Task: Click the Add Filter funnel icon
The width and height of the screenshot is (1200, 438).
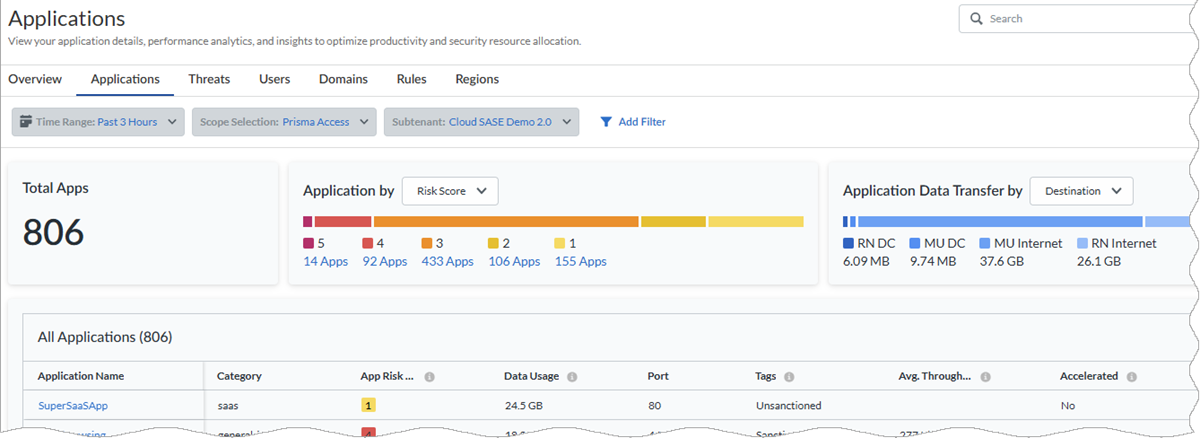Action: tap(606, 122)
